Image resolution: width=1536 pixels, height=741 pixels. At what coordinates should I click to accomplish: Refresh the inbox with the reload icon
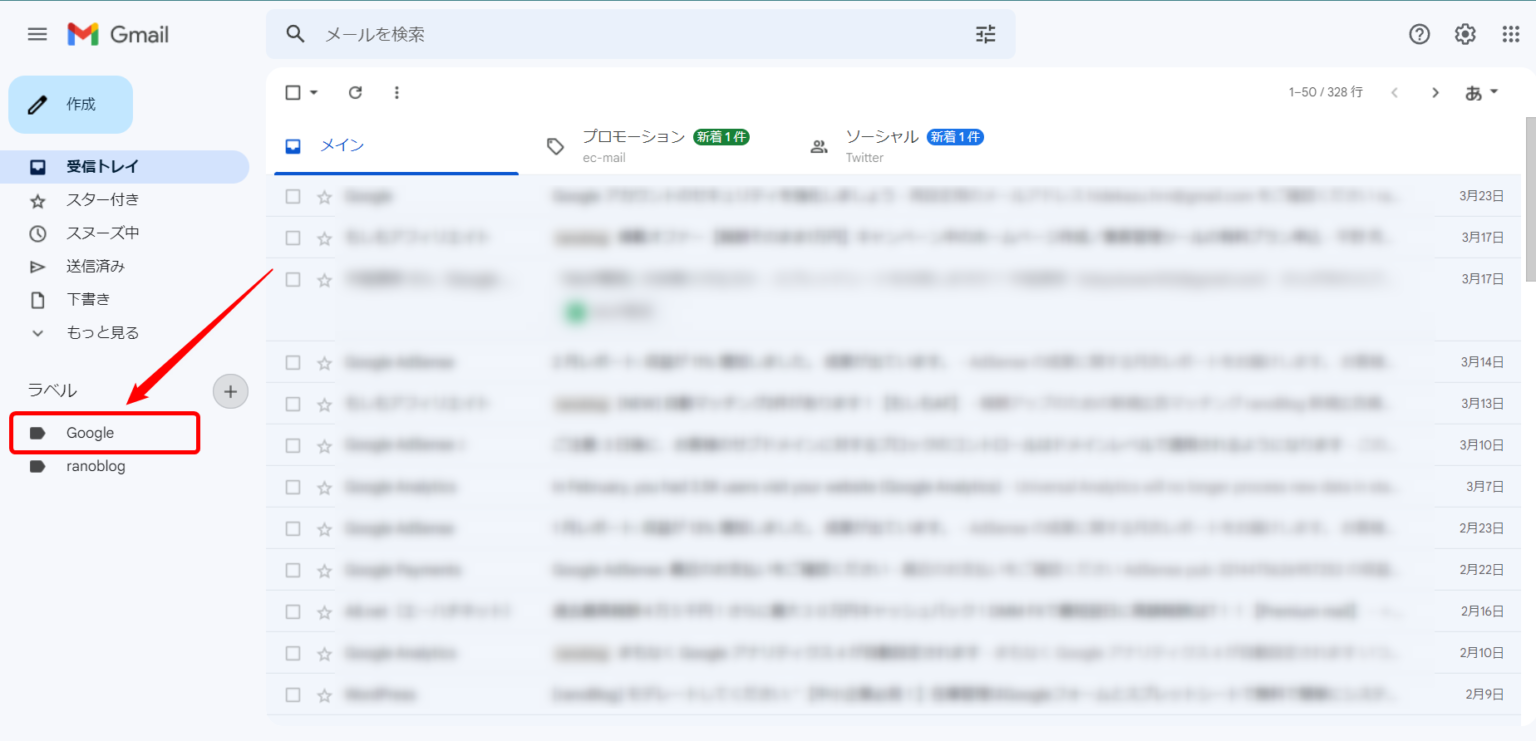point(355,92)
